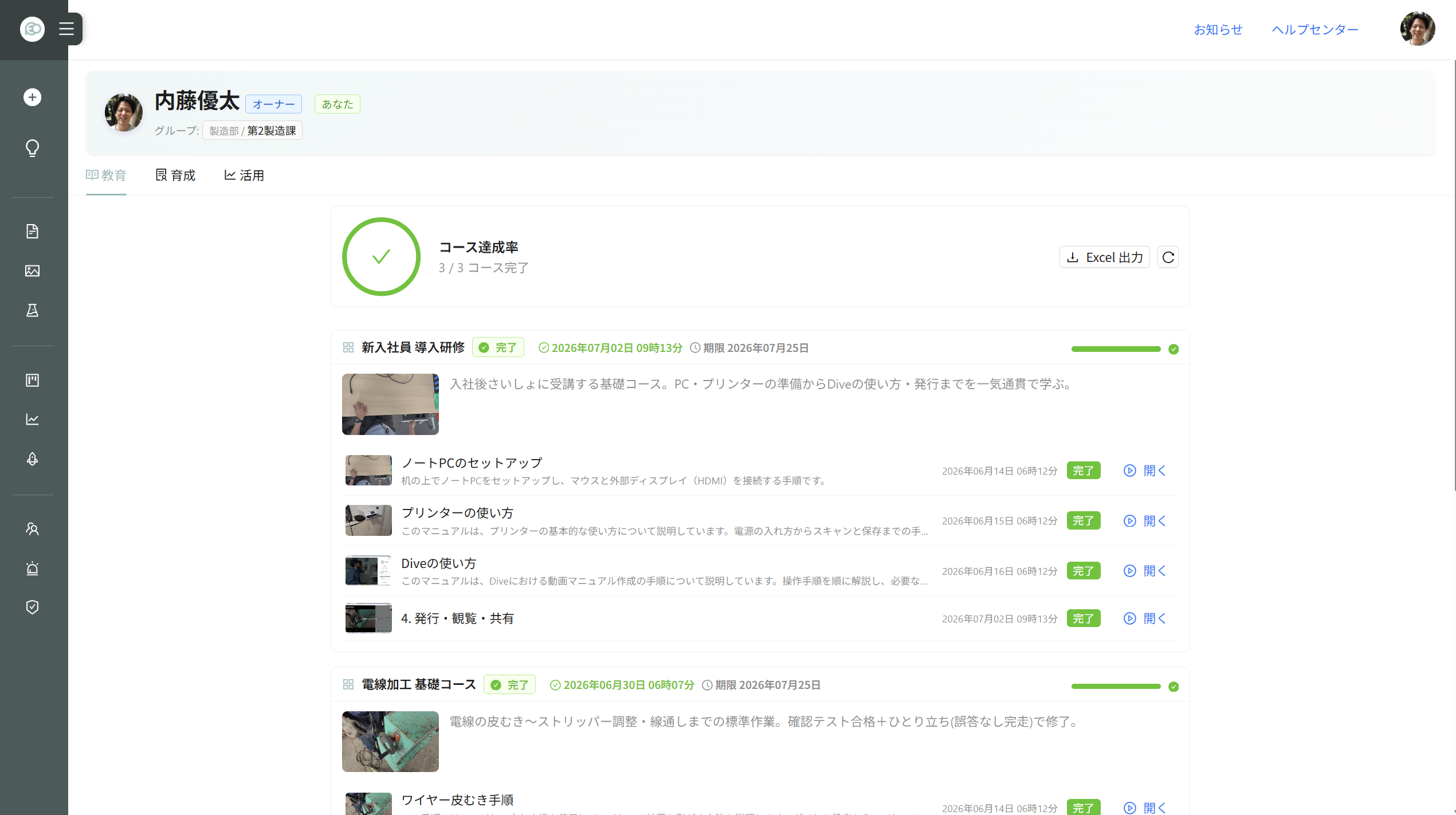The height and width of the screenshot is (815, 1456).
Task: Open the lightbulb ideas icon in sidebar
Action: click(x=32, y=148)
